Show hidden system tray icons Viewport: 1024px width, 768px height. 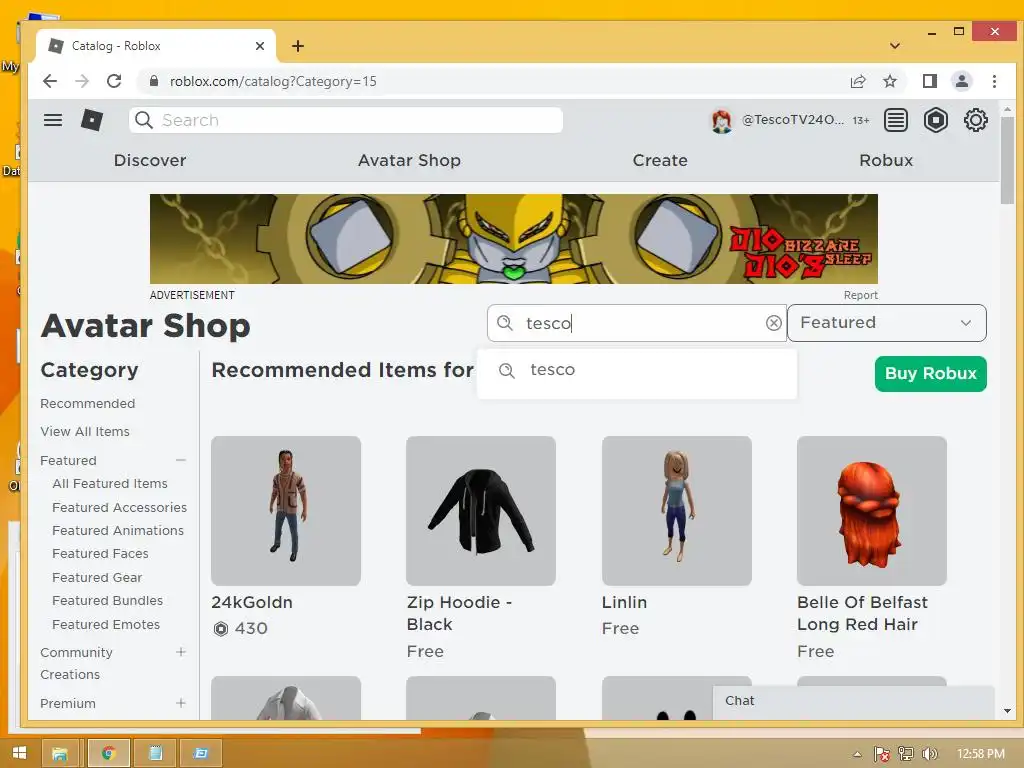(x=857, y=754)
